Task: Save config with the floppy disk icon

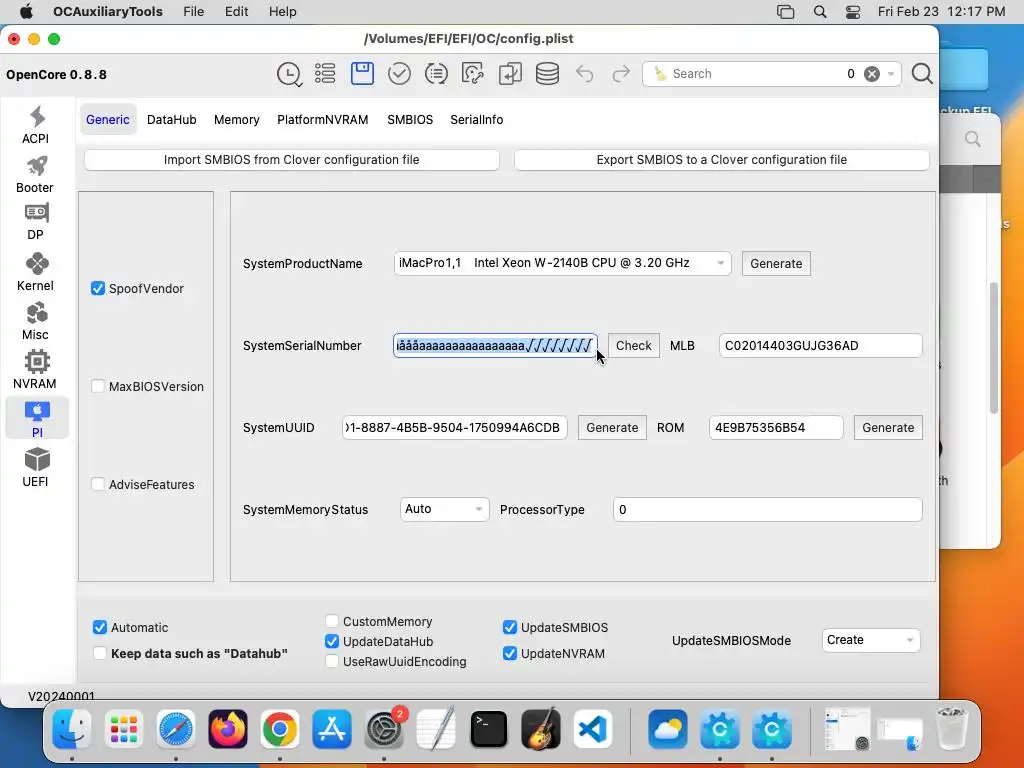Action: [x=362, y=73]
